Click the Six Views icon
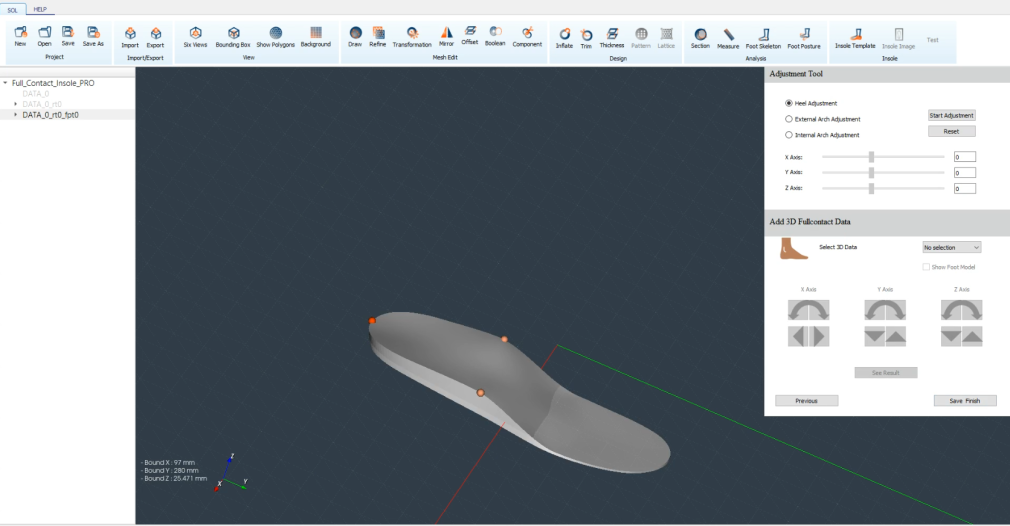Image resolution: width=1010 pixels, height=526 pixels. (x=194, y=36)
